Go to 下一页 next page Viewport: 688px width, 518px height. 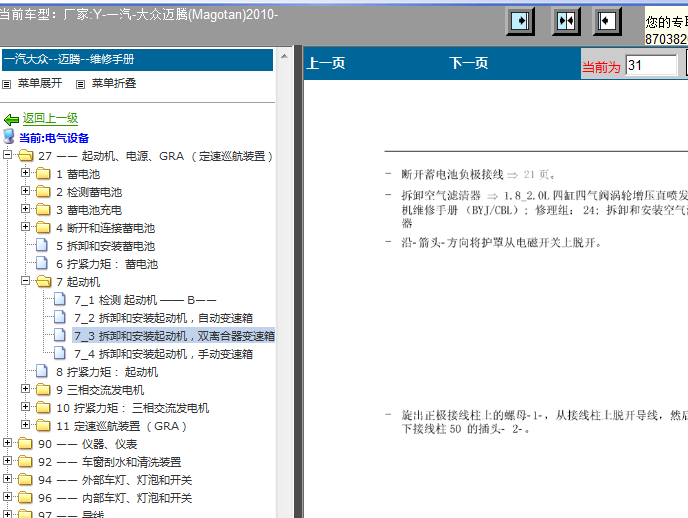[x=469, y=63]
